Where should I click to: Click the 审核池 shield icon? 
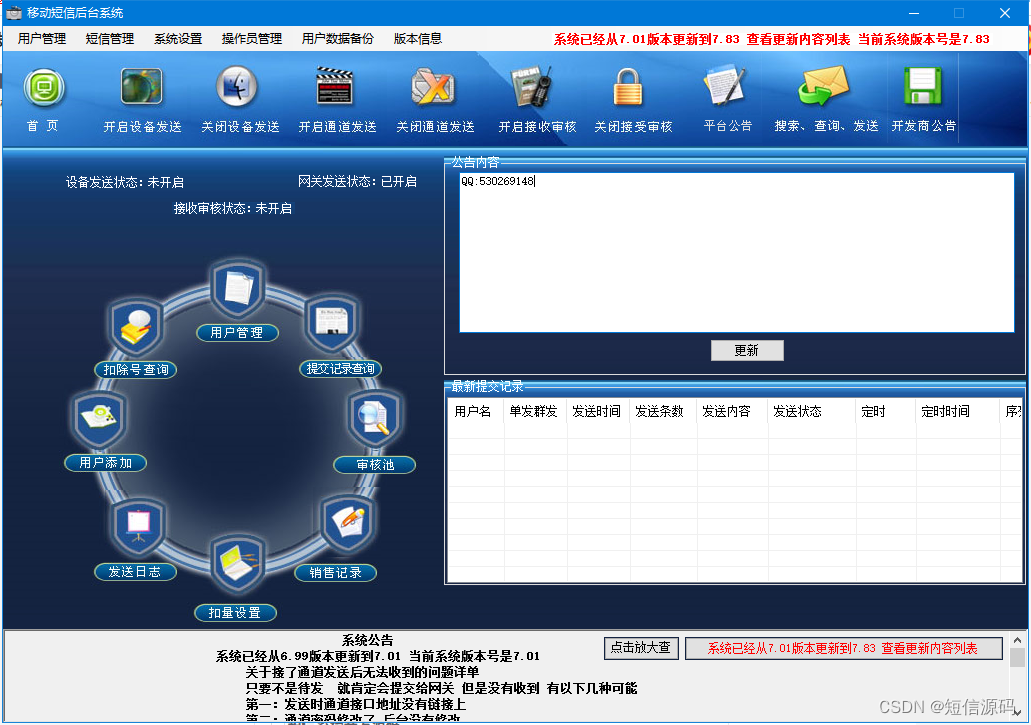(x=374, y=417)
